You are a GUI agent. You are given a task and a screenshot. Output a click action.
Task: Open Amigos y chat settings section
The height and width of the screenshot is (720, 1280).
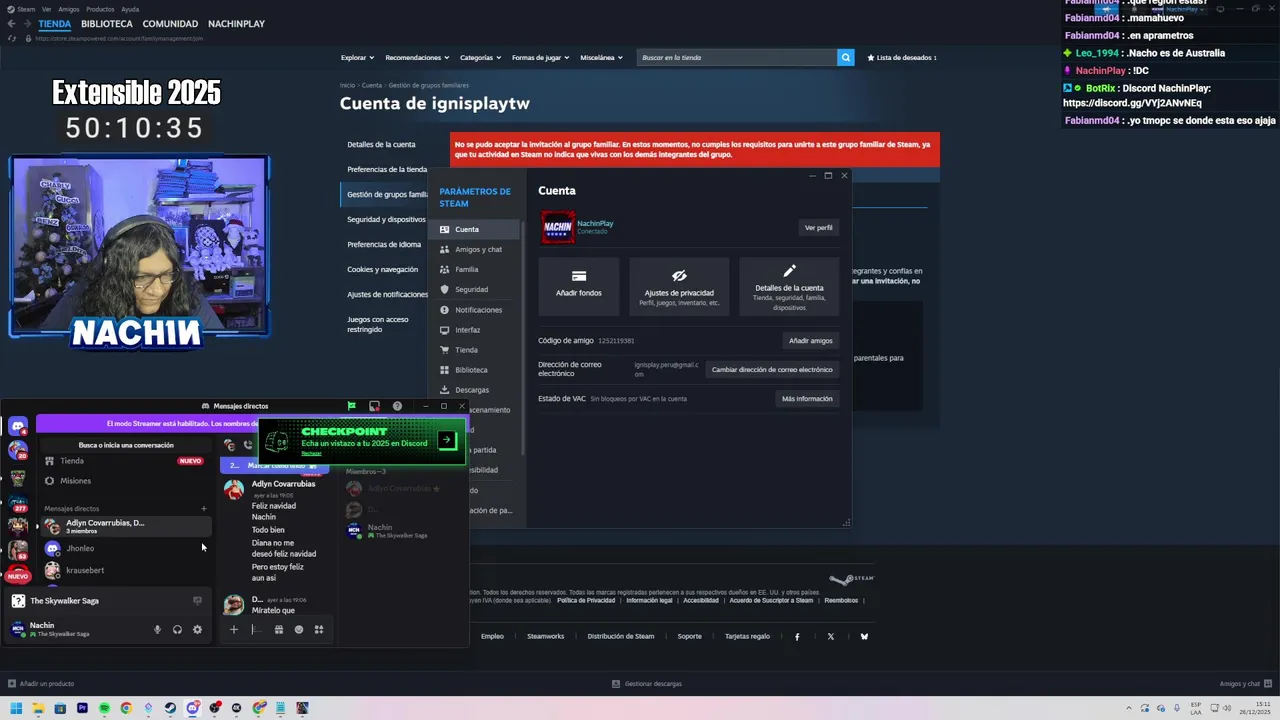pyautogui.click(x=475, y=249)
